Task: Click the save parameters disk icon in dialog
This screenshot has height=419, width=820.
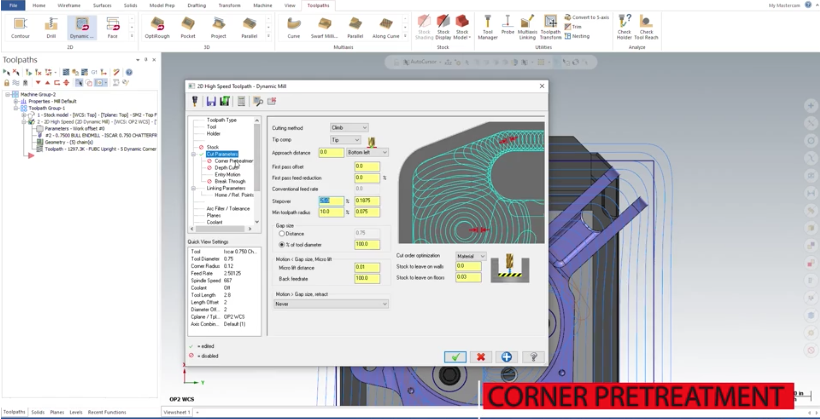Action: point(211,101)
